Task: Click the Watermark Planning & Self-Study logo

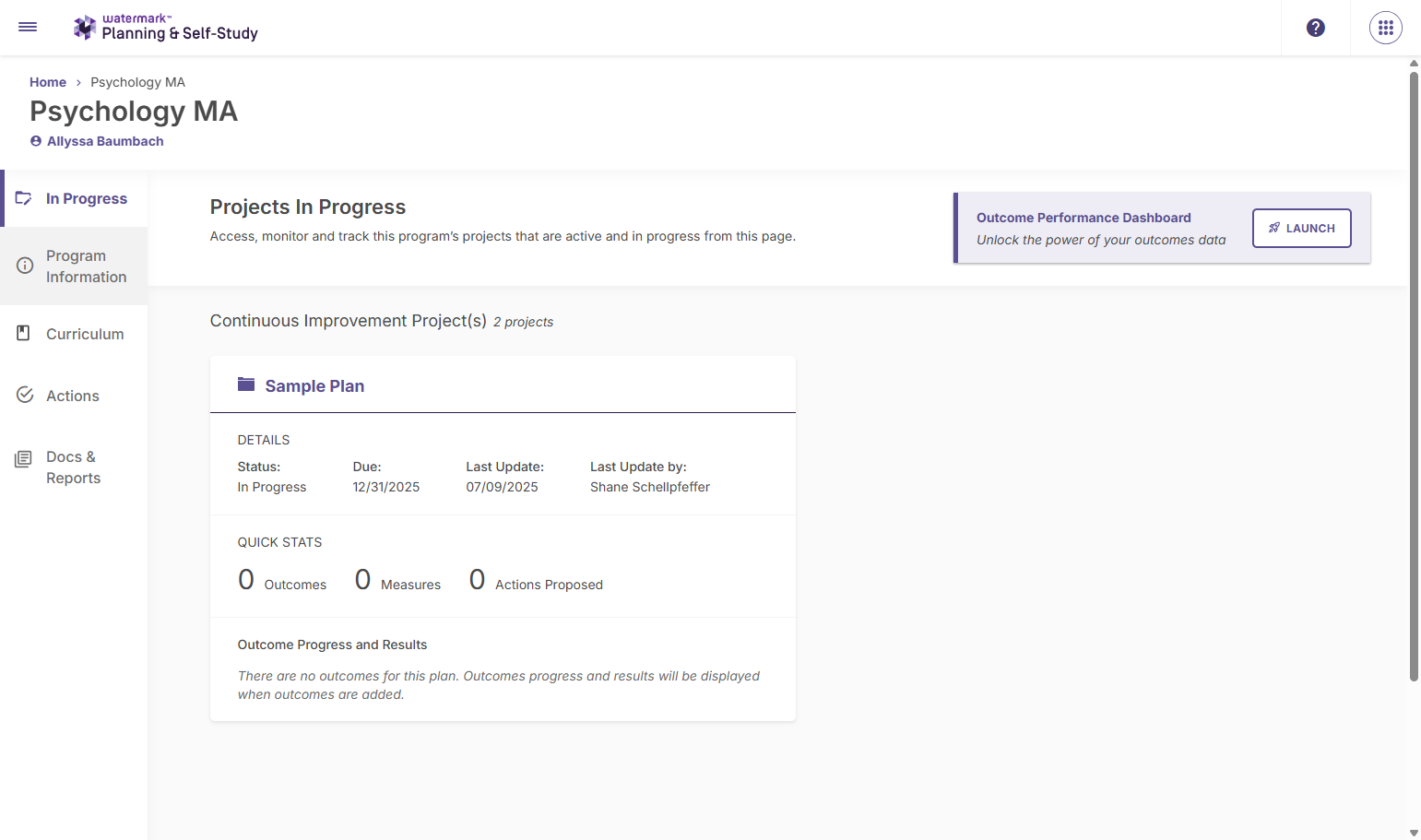Action: [x=166, y=28]
